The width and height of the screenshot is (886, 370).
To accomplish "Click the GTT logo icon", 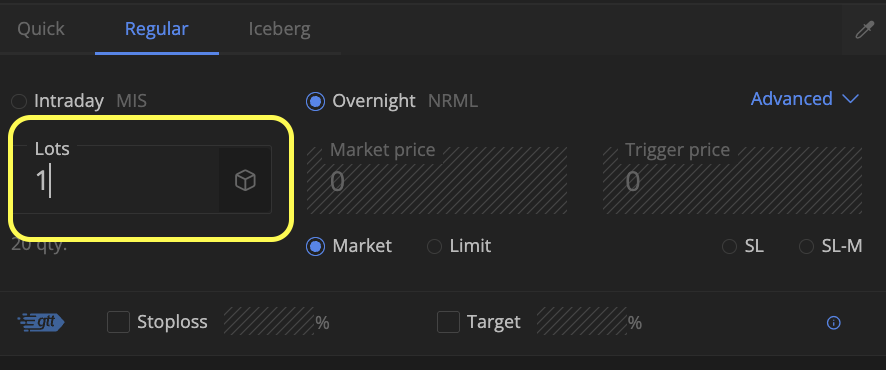I will 41,322.
